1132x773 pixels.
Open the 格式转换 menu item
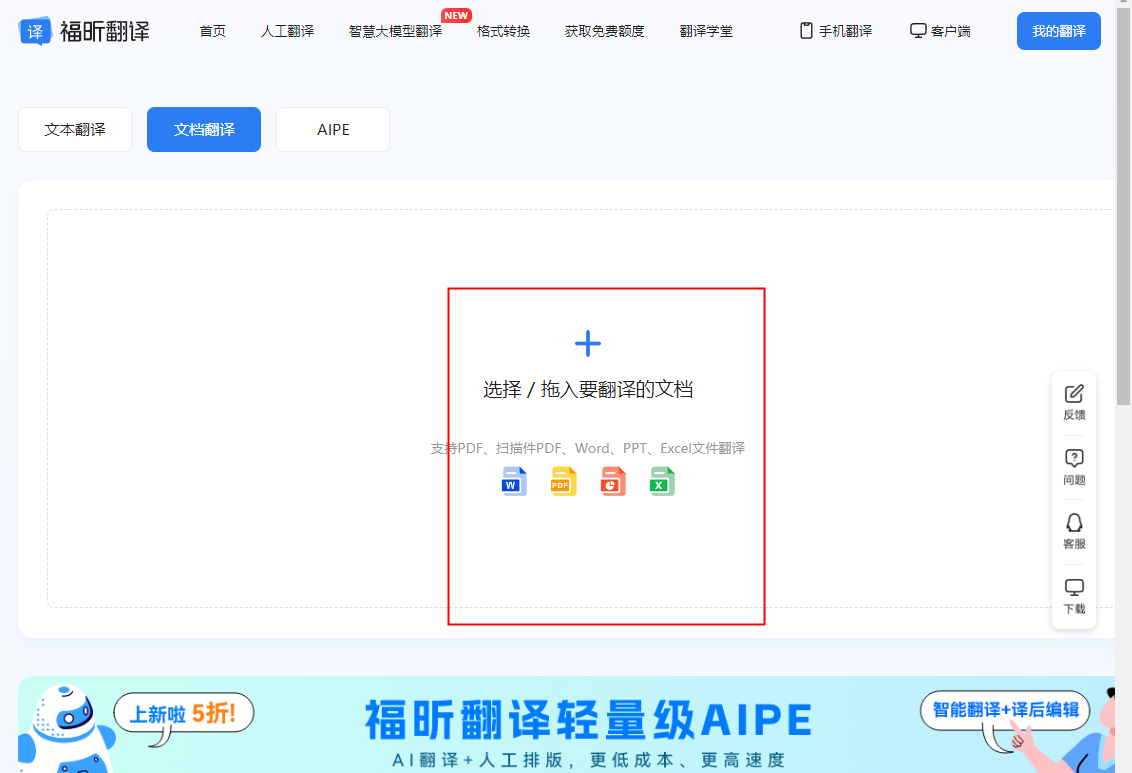[503, 31]
